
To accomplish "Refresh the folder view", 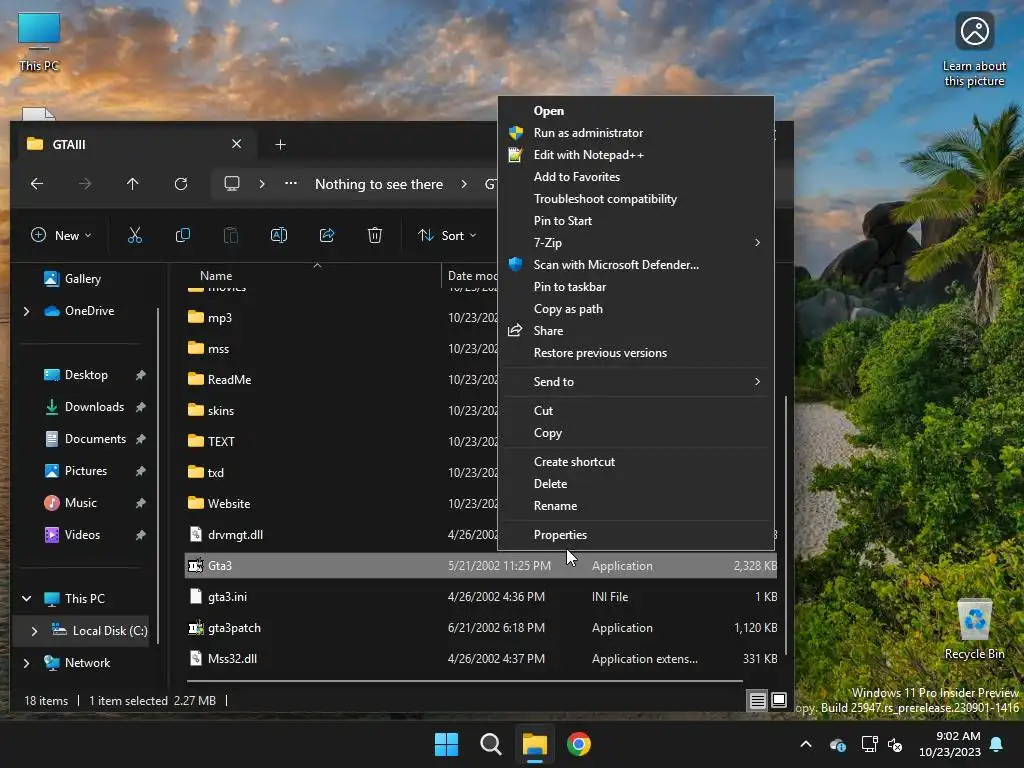I will click(181, 184).
